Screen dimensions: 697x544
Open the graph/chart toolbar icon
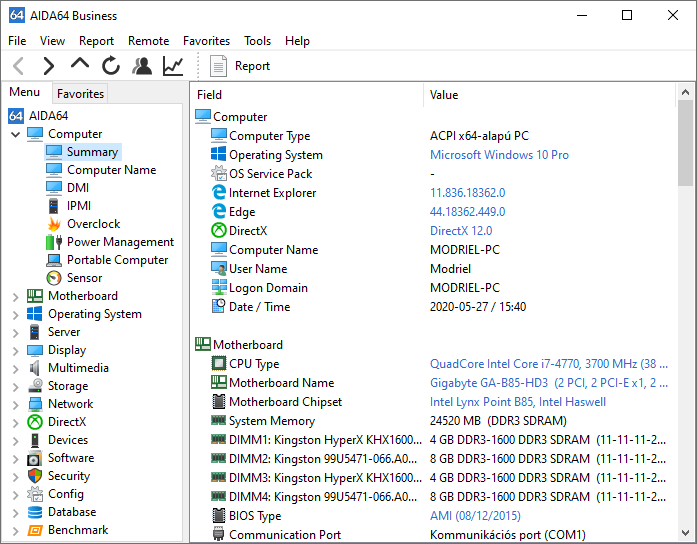173,66
